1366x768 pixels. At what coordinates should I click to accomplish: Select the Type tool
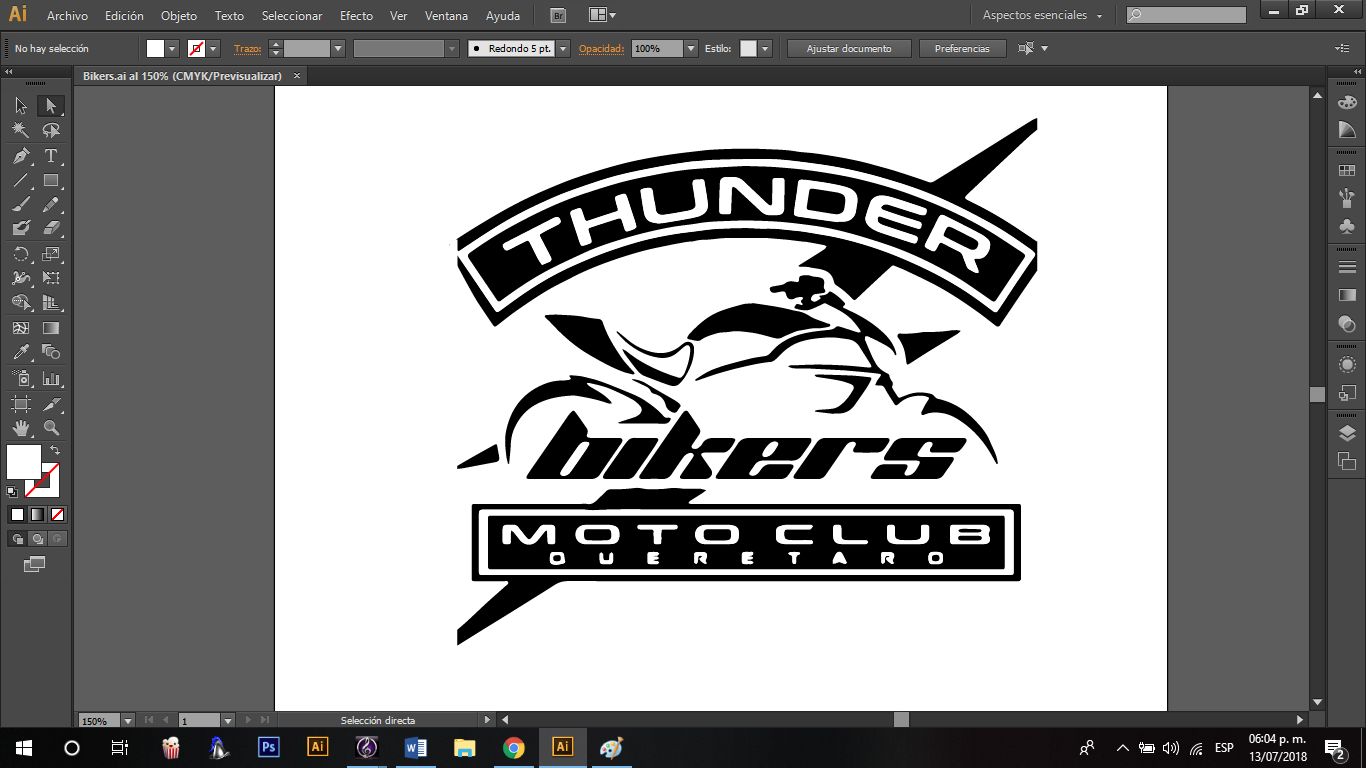51,156
